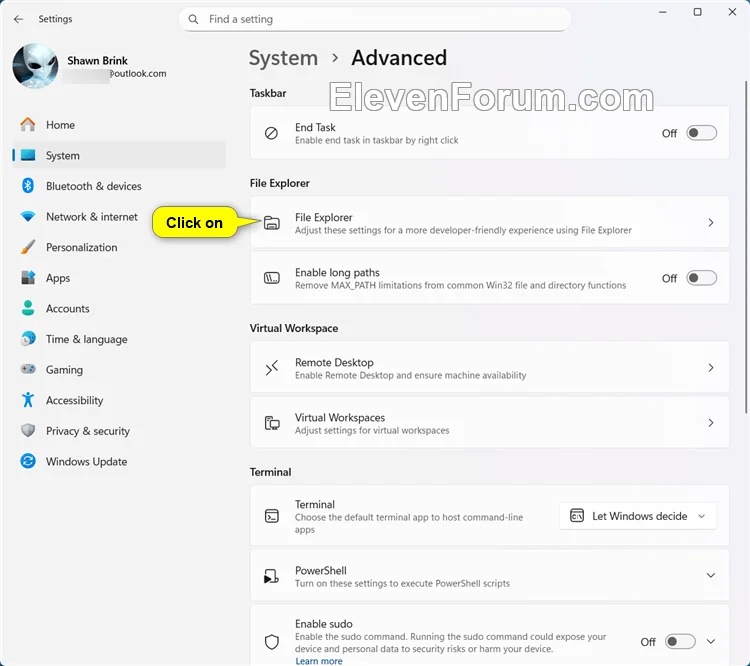This screenshot has width=750, height=666.
Task: Click the Personalization paintbrush icon
Action: [x=28, y=247]
